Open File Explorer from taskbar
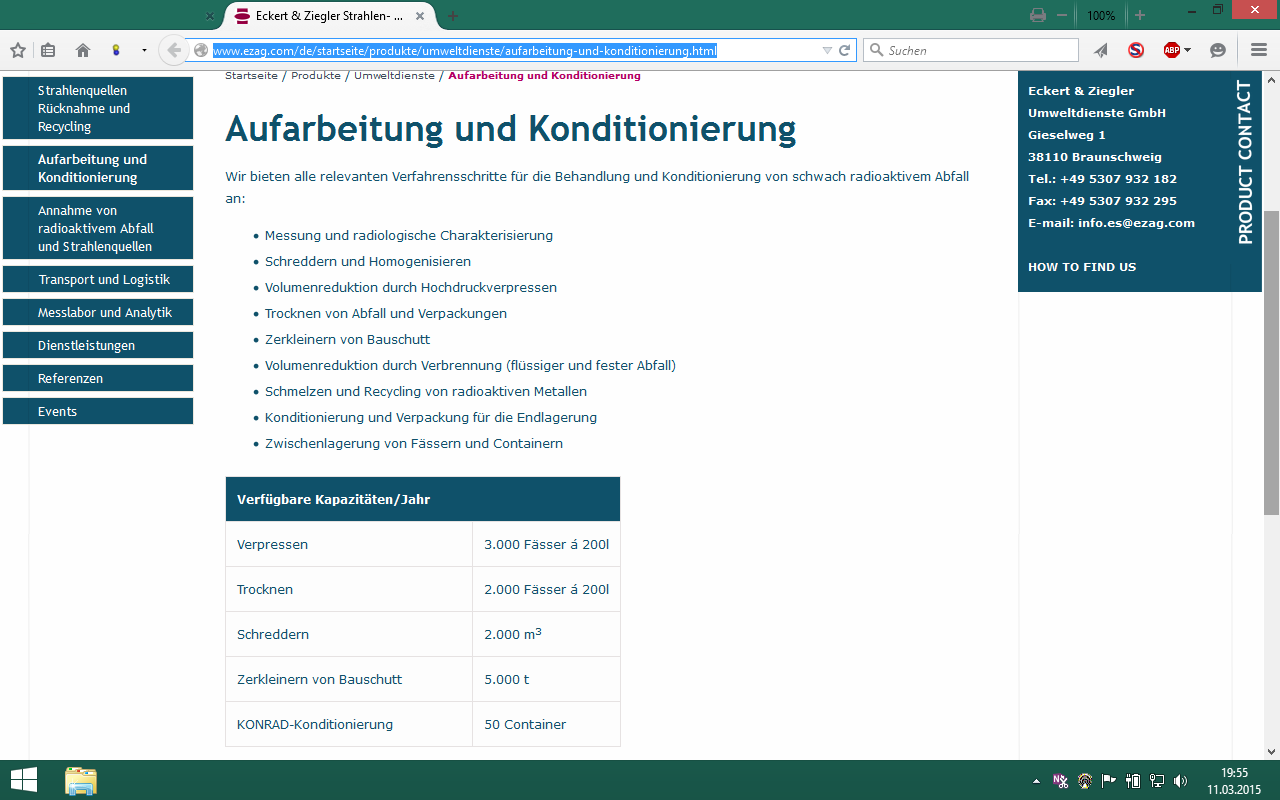Screen dimensions: 1280x800 [81, 780]
